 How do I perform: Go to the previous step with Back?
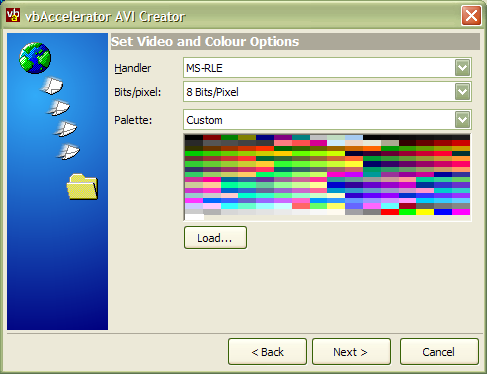click(267, 352)
